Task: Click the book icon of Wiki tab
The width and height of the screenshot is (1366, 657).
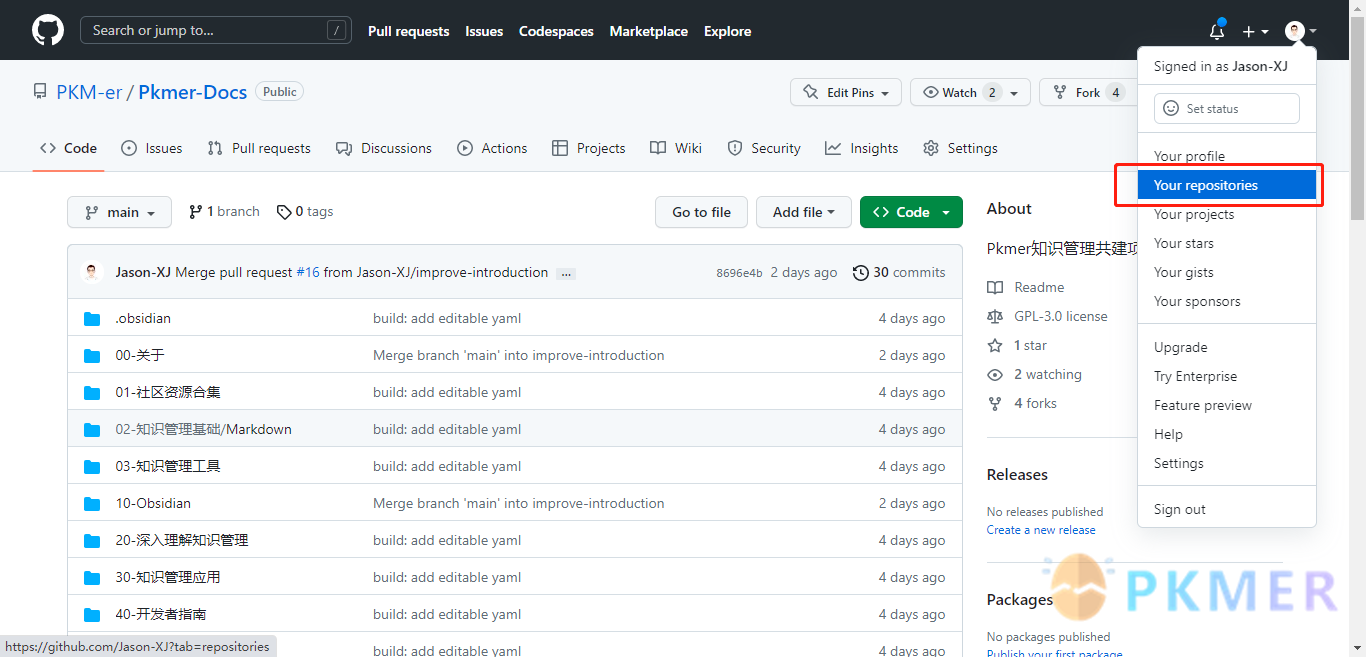Action: click(x=658, y=148)
